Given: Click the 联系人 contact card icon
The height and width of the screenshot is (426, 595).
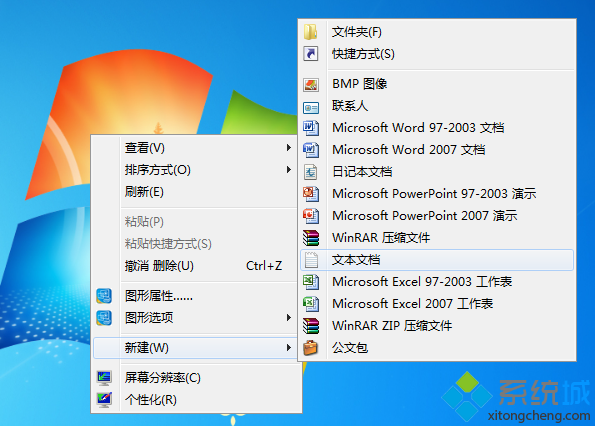Looking at the screenshot, I should 311,108.
